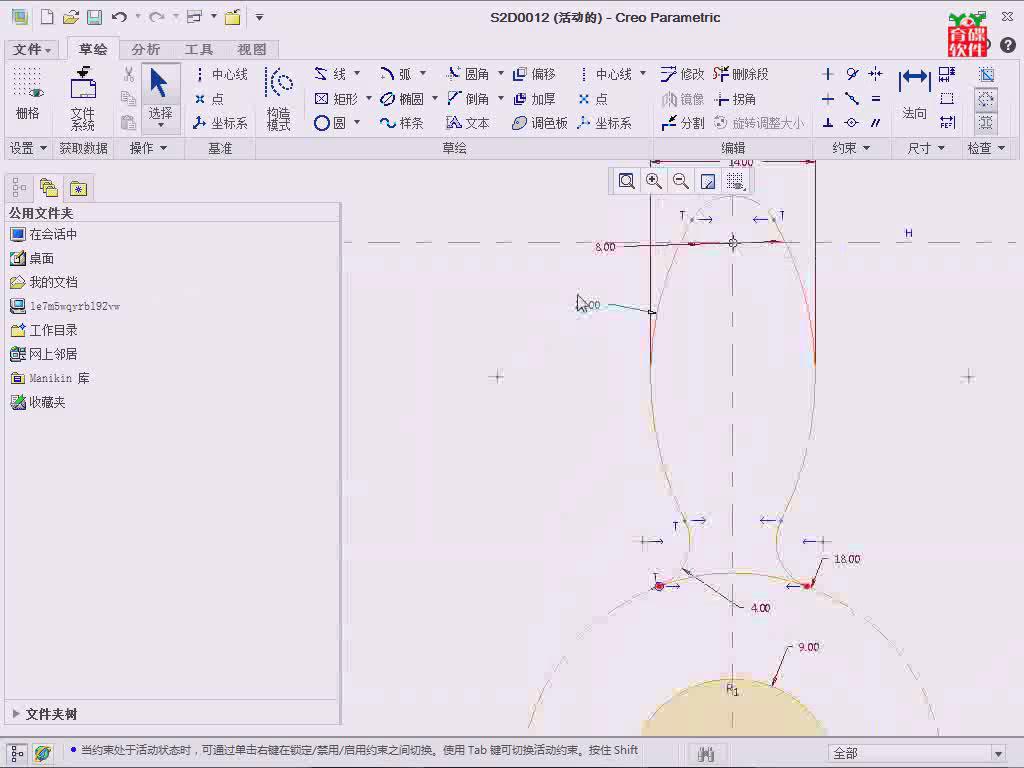The height and width of the screenshot is (768, 1024).
Task: Expand the Ellipse (椭圆) dropdown arrow
Action: [435, 98]
